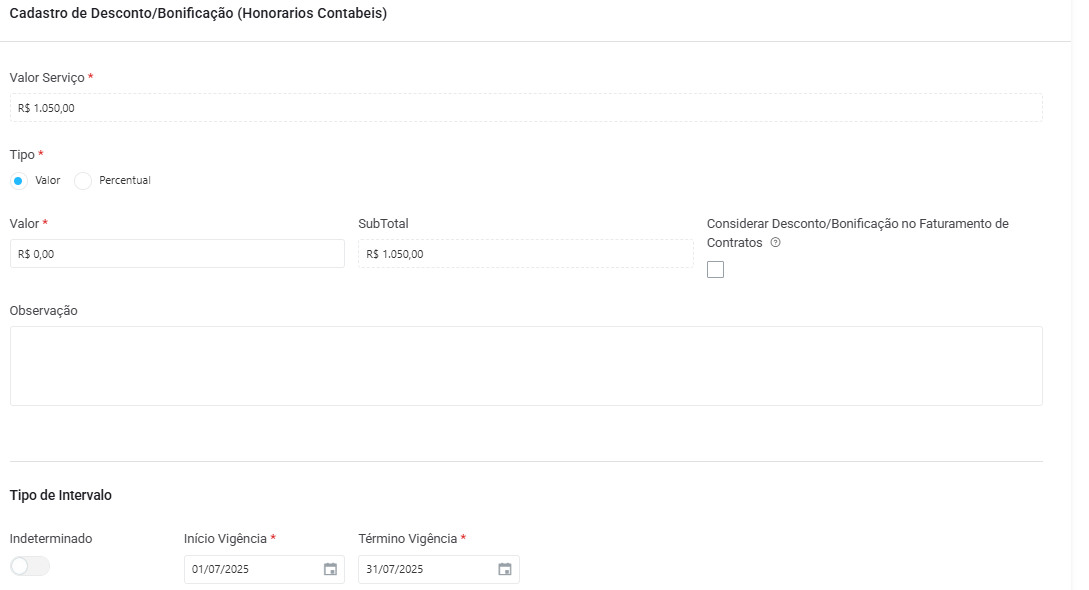Image resolution: width=1089 pixels, height=590 pixels.
Task: Click the help icon next to Contratos
Action: click(x=776, y=242)
